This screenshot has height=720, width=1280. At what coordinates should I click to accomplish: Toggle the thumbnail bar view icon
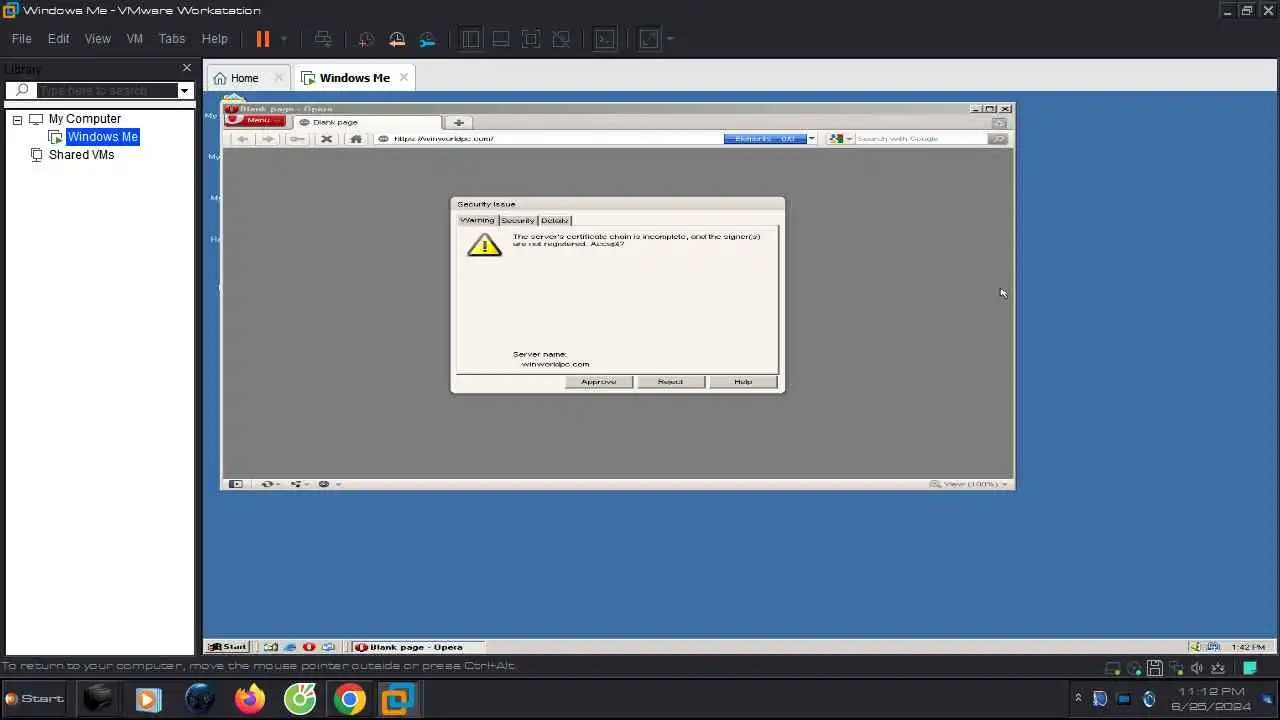coord(501,39)
